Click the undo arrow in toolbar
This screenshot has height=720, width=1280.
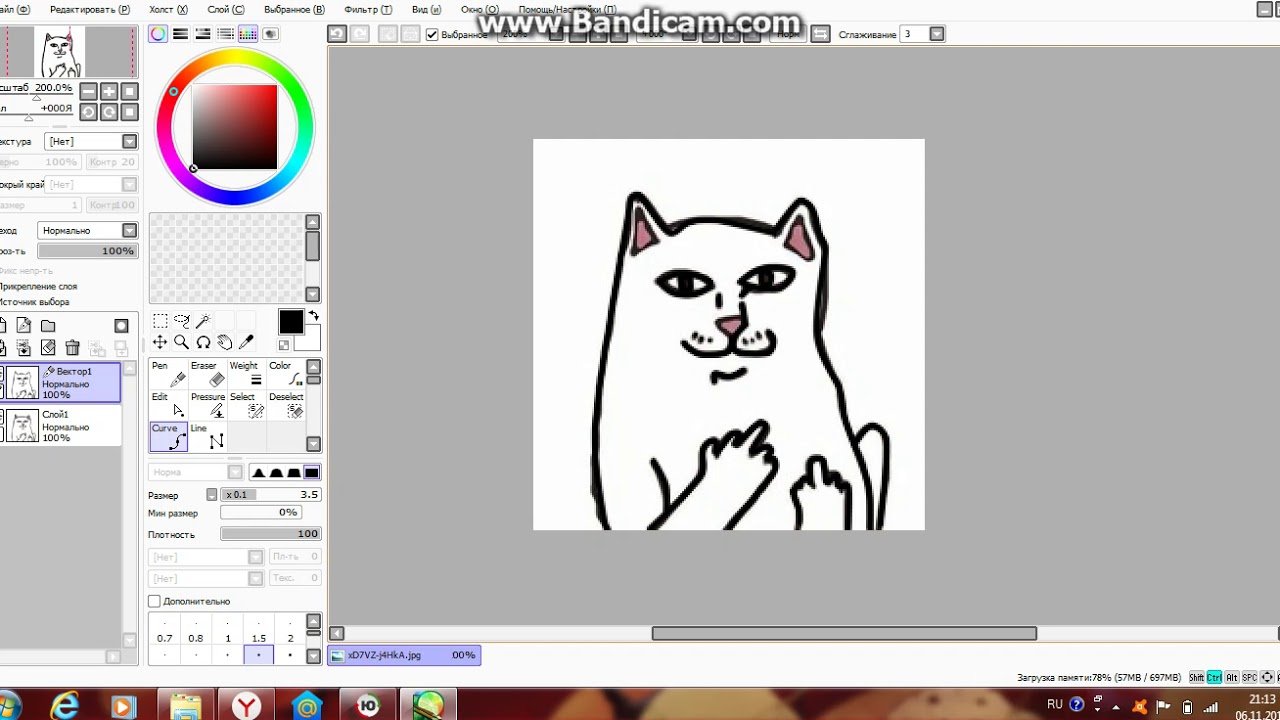click(337, 34)
